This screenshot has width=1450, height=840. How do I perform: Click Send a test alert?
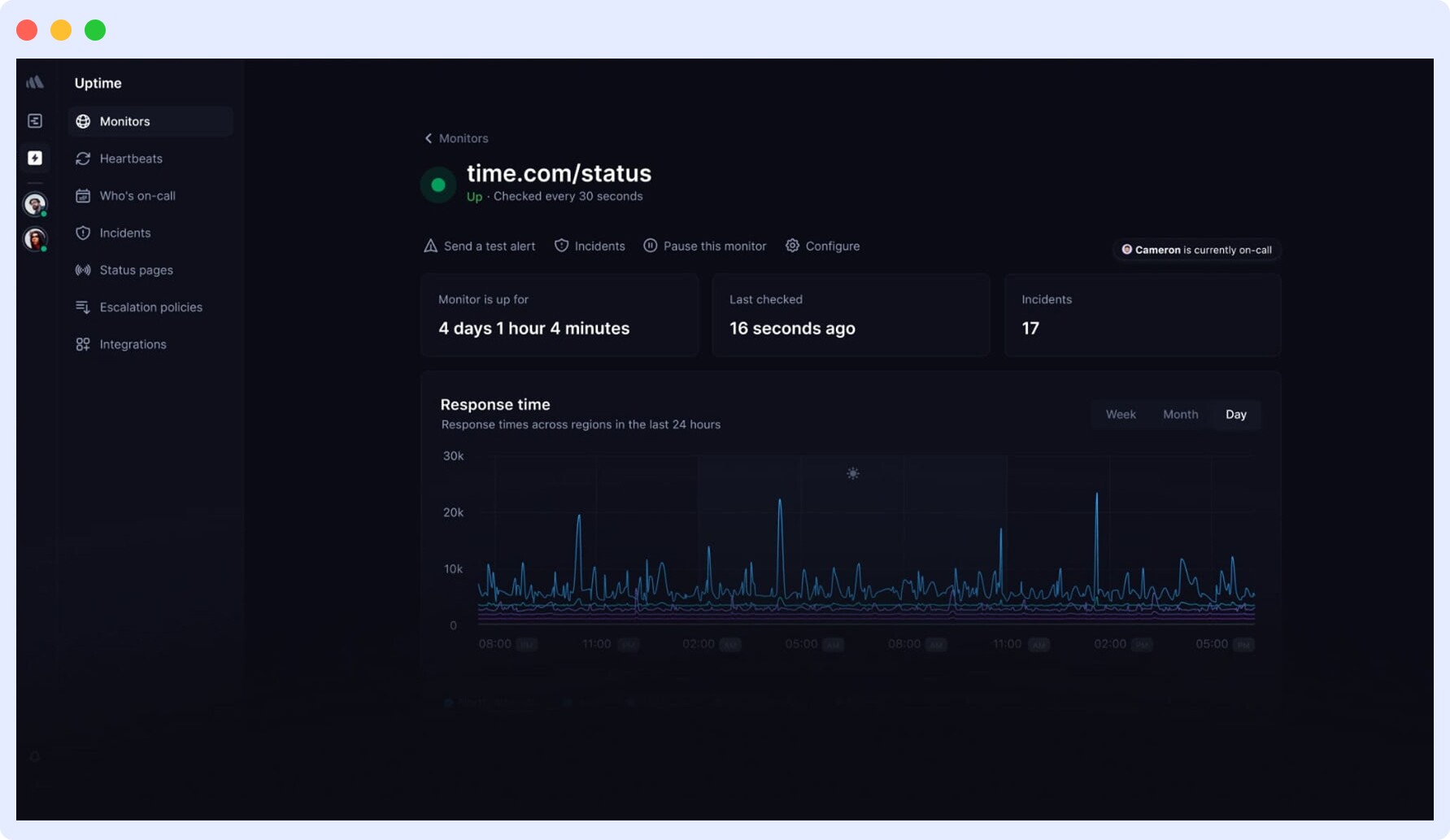tap(480, 246)
